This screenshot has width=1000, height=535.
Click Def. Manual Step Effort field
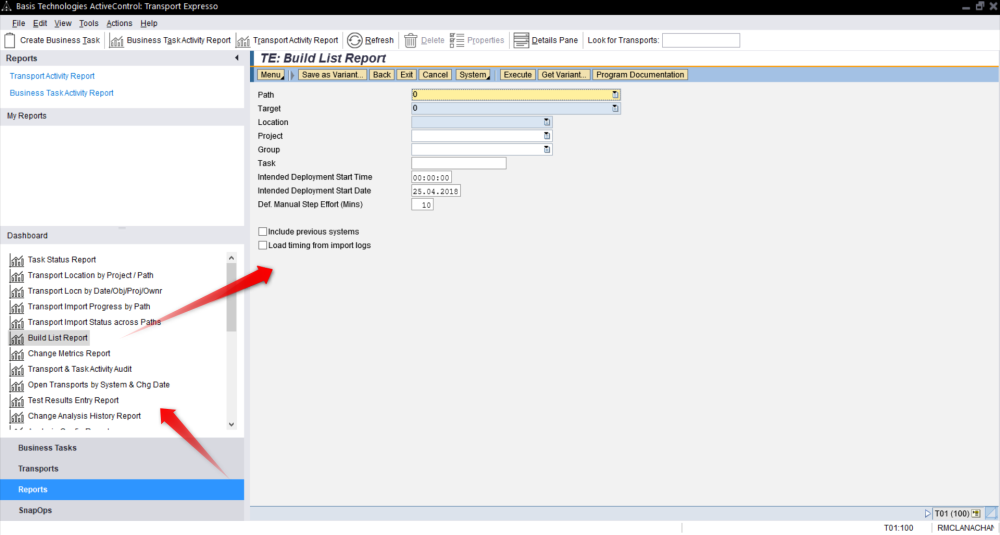click(x=423, y=205)
